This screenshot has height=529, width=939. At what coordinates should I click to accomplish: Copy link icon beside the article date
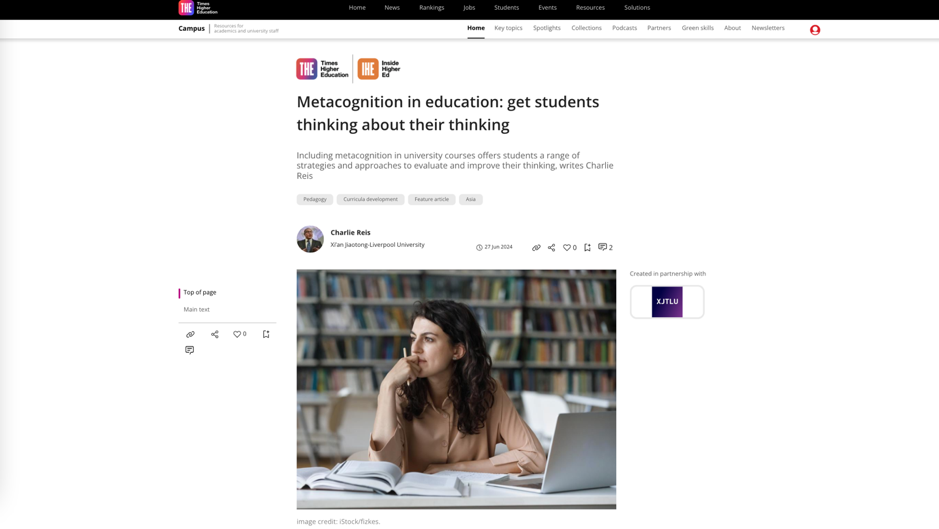click(536, 247)
